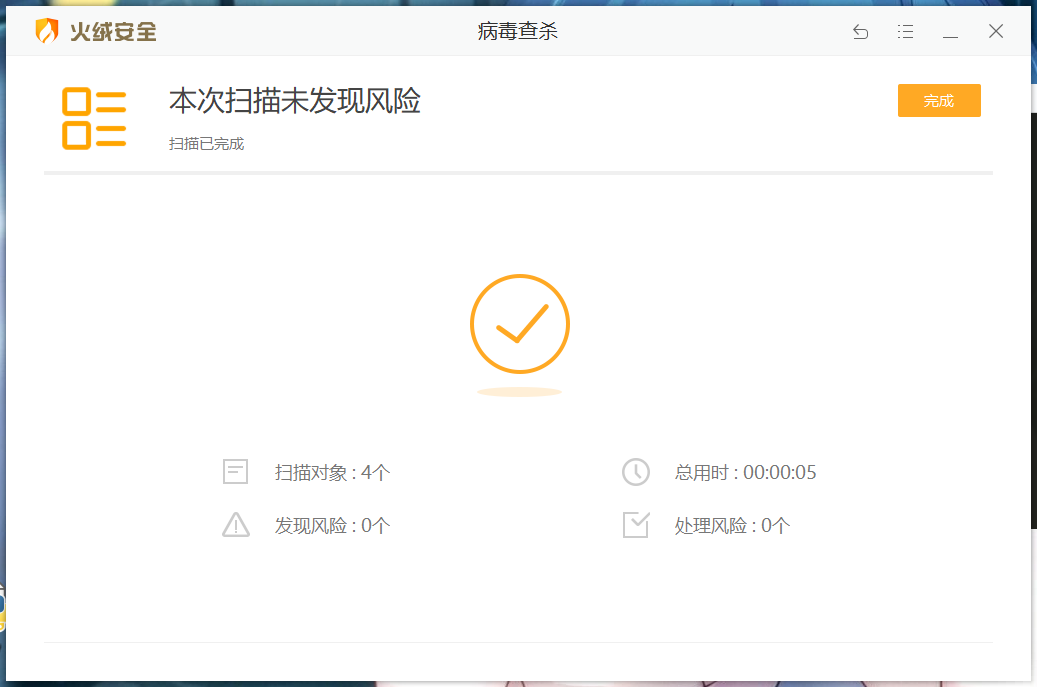Click the 病毒查杀 window title
Screen dimensions: 1037x687
pos(518,31)
